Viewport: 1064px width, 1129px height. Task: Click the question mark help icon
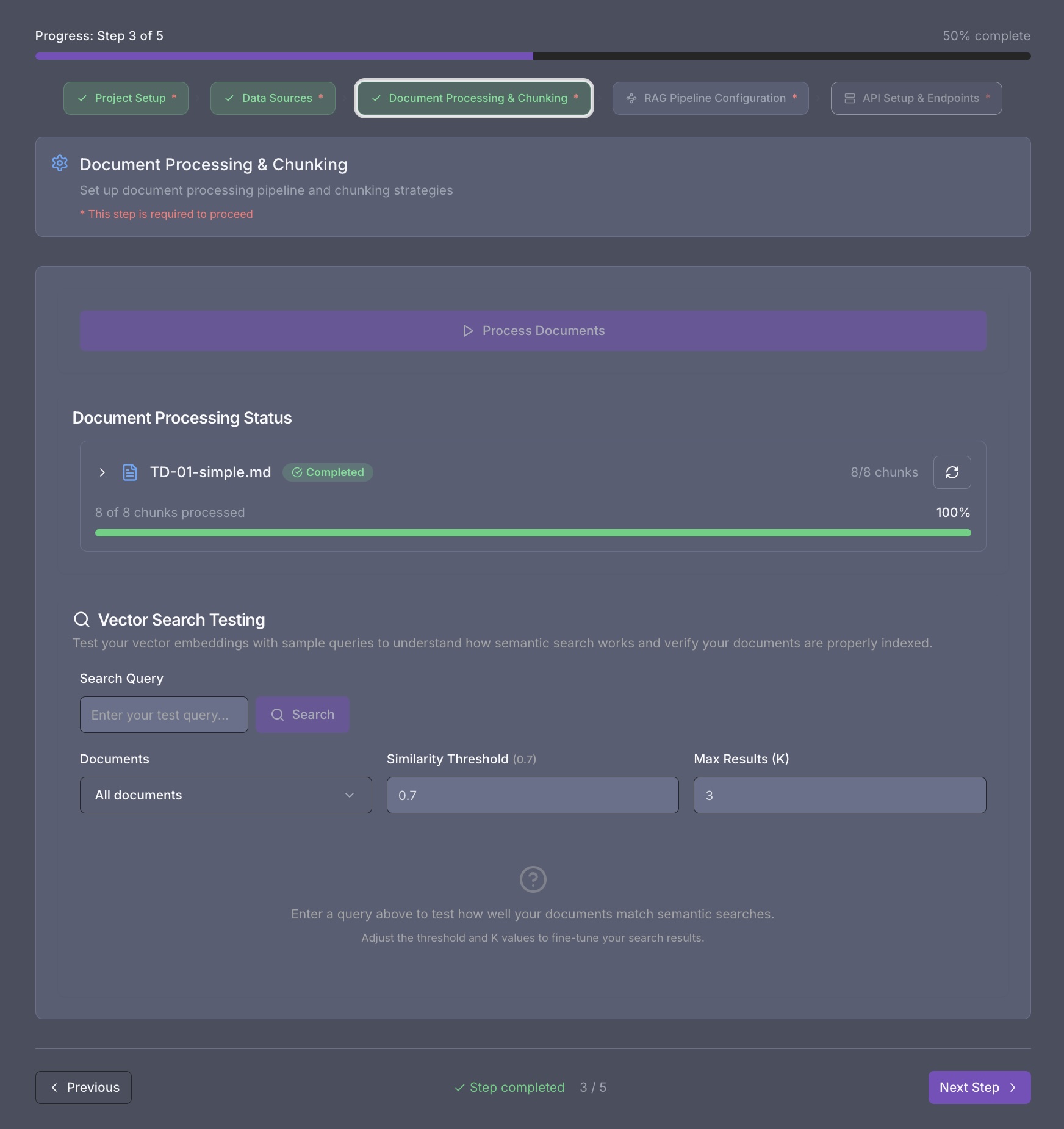[533, 879]
